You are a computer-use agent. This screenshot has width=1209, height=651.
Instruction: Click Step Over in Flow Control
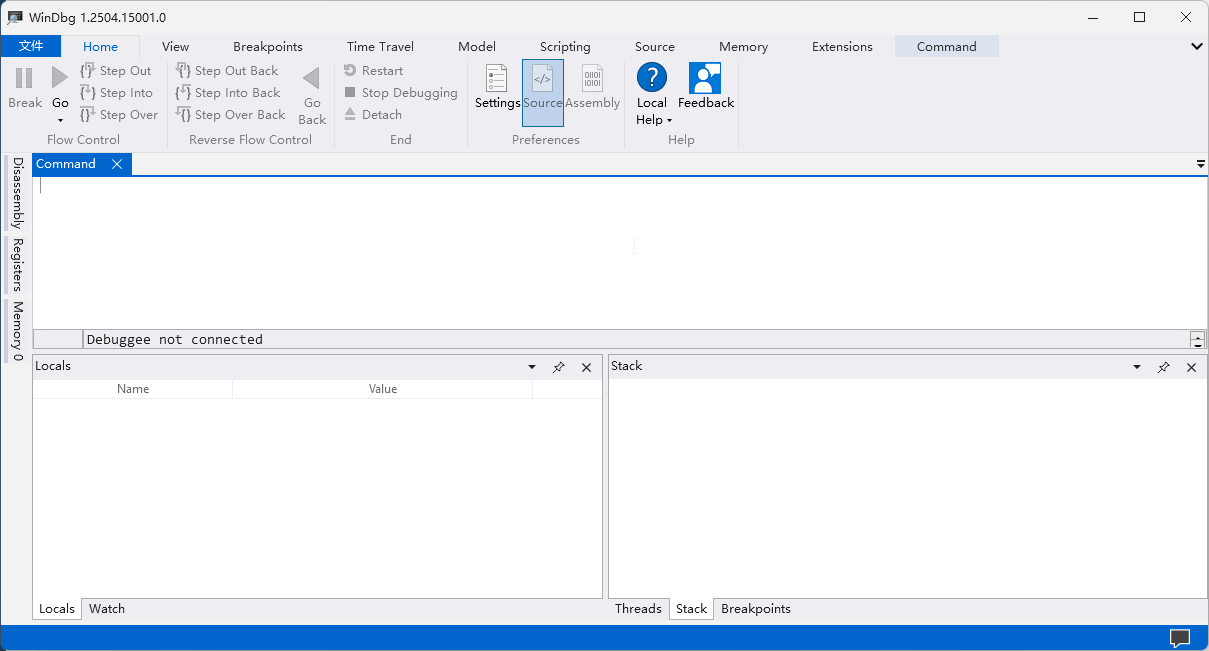[118, 115]
